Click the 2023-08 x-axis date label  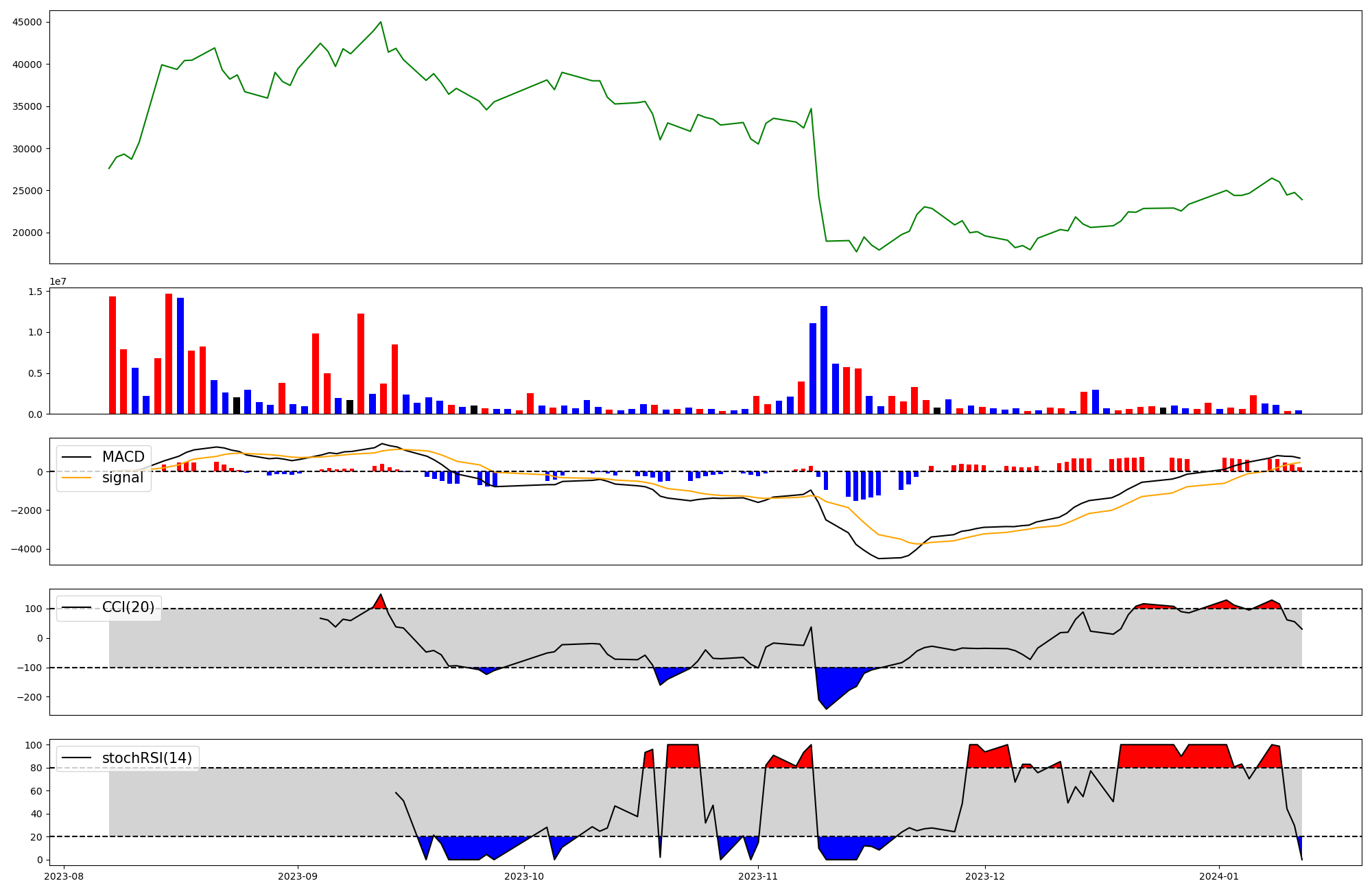click(64, 876)
